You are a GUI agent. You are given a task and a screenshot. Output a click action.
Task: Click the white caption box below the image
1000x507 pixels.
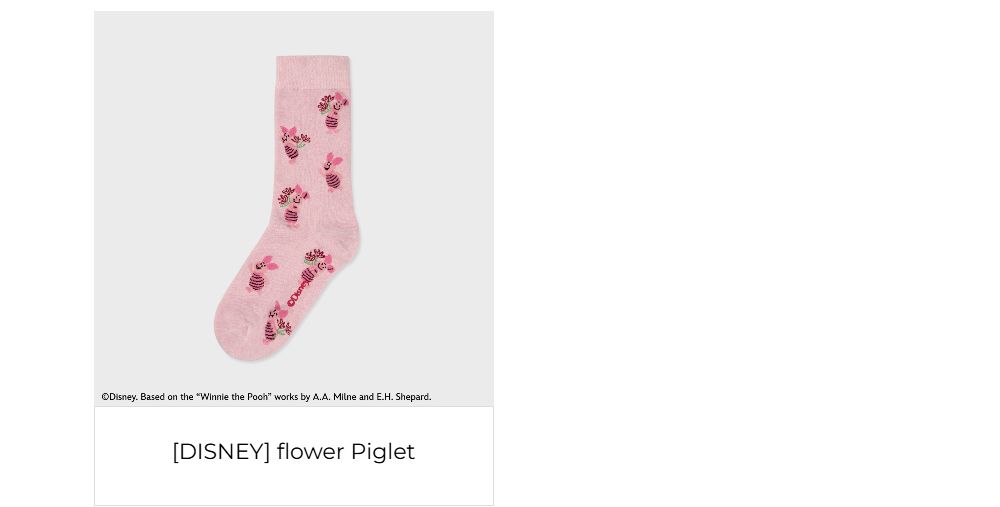[x=293, y=456]
